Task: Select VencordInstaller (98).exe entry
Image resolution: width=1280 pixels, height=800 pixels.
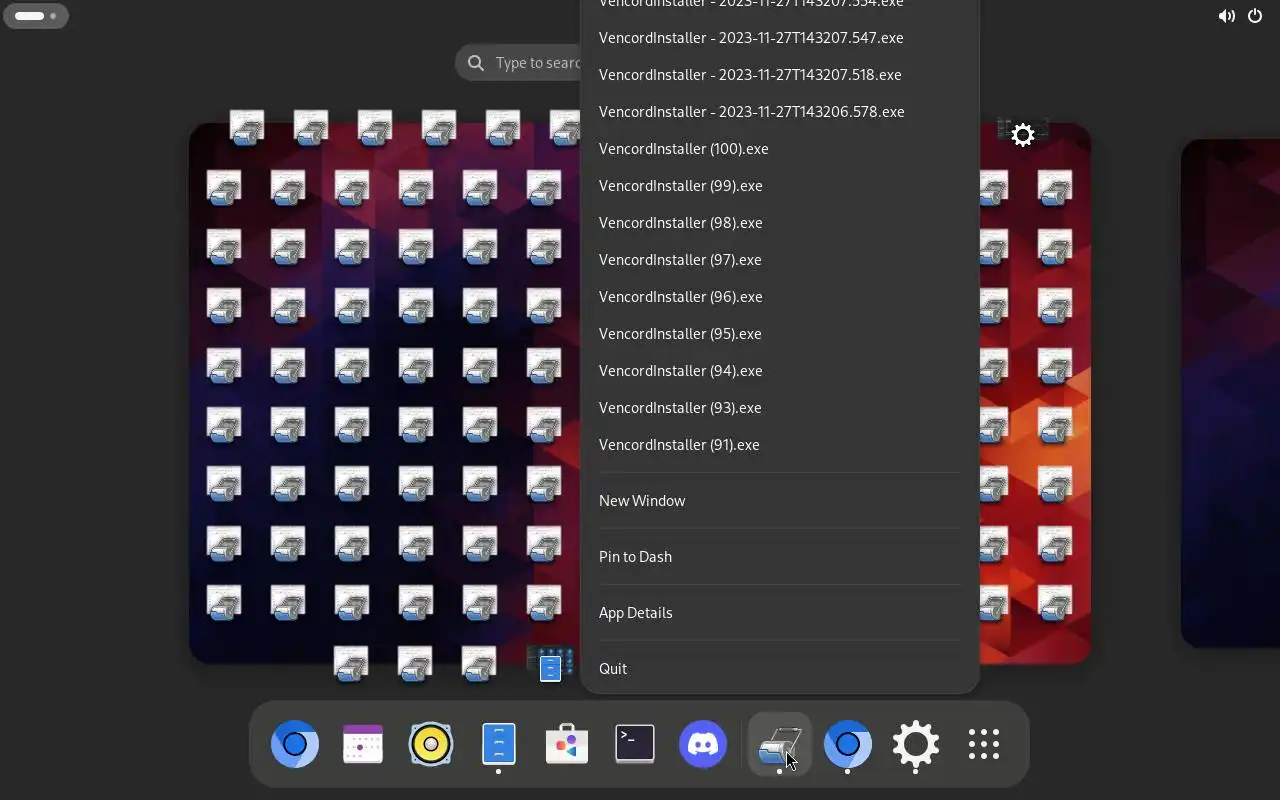Action: coord(780,223)
